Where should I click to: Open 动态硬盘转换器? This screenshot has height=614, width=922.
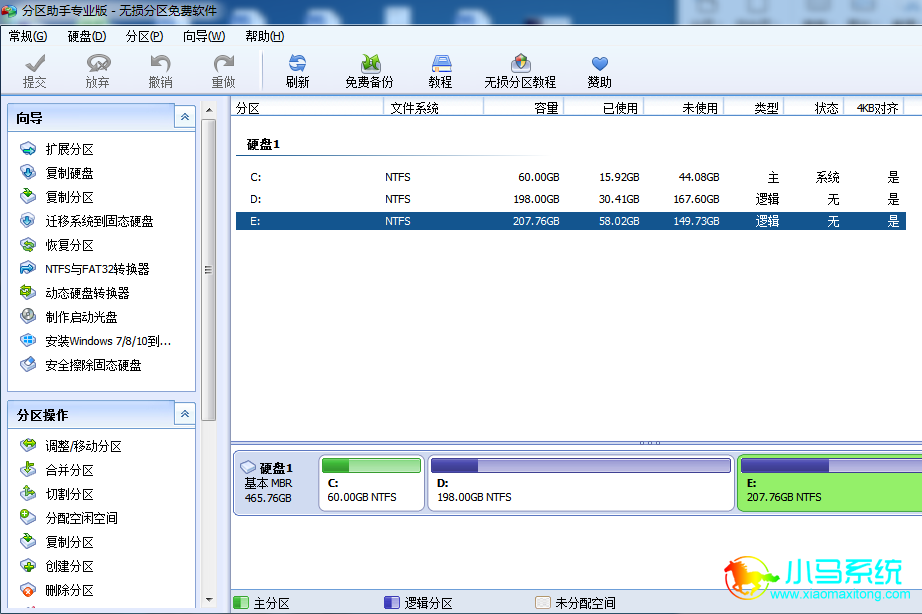tap(75, 293)
